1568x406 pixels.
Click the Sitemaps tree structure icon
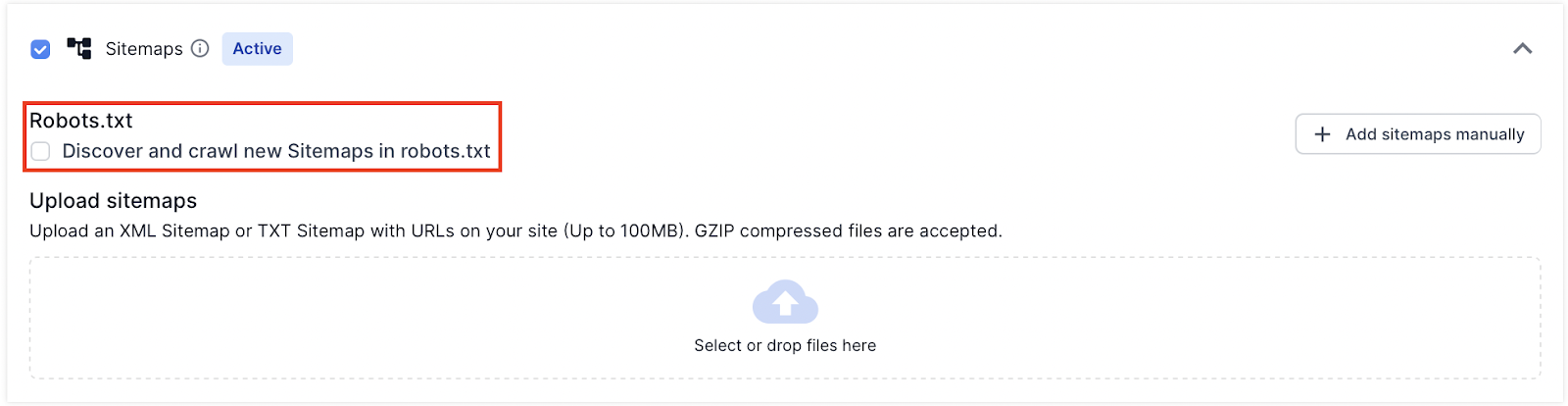click(x=79, y=48)
